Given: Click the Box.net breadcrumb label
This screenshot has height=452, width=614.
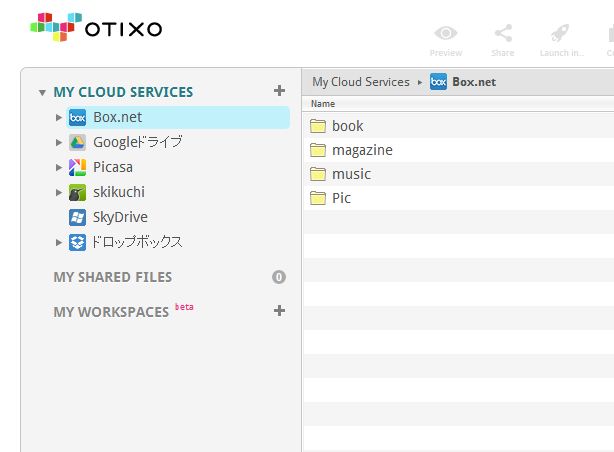Looking at the screenshot, I should (x=474, y=82).
